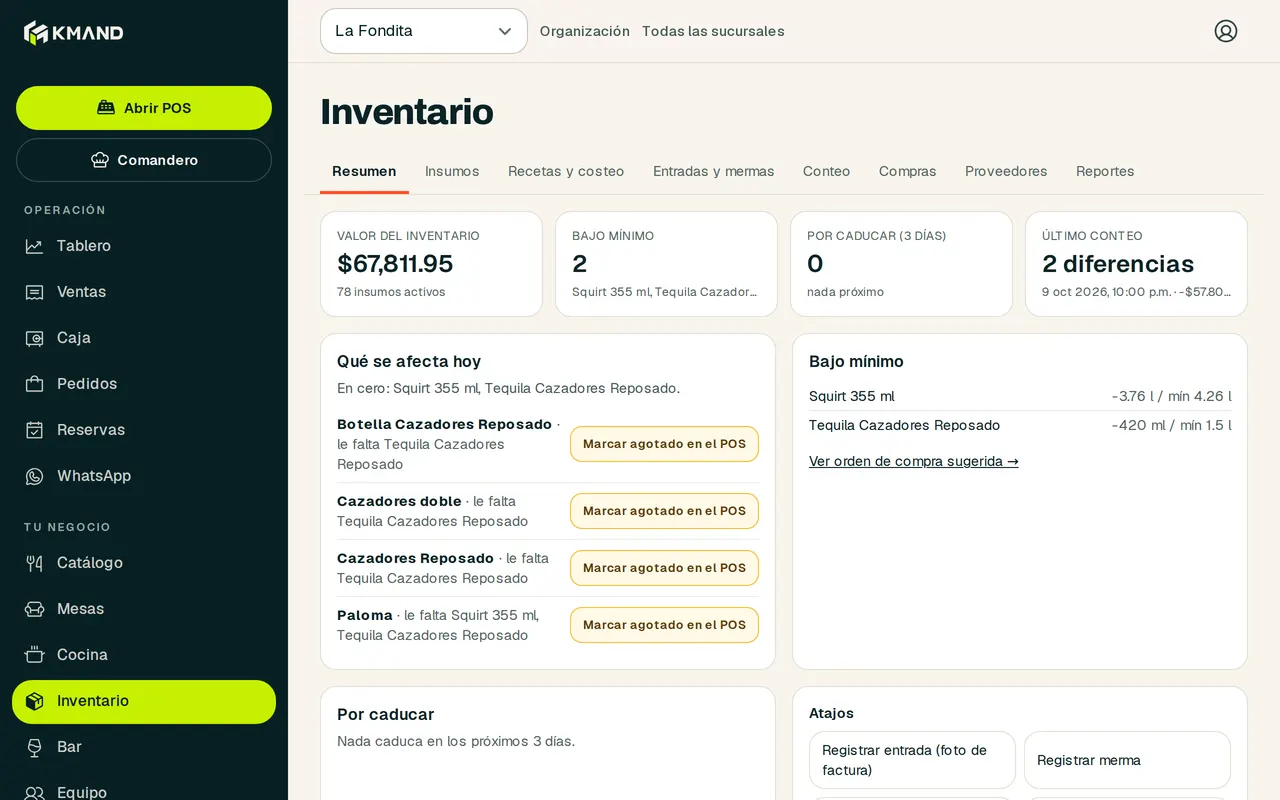
Task: Click the KMAND logo
Action: [x=74, y=33]
